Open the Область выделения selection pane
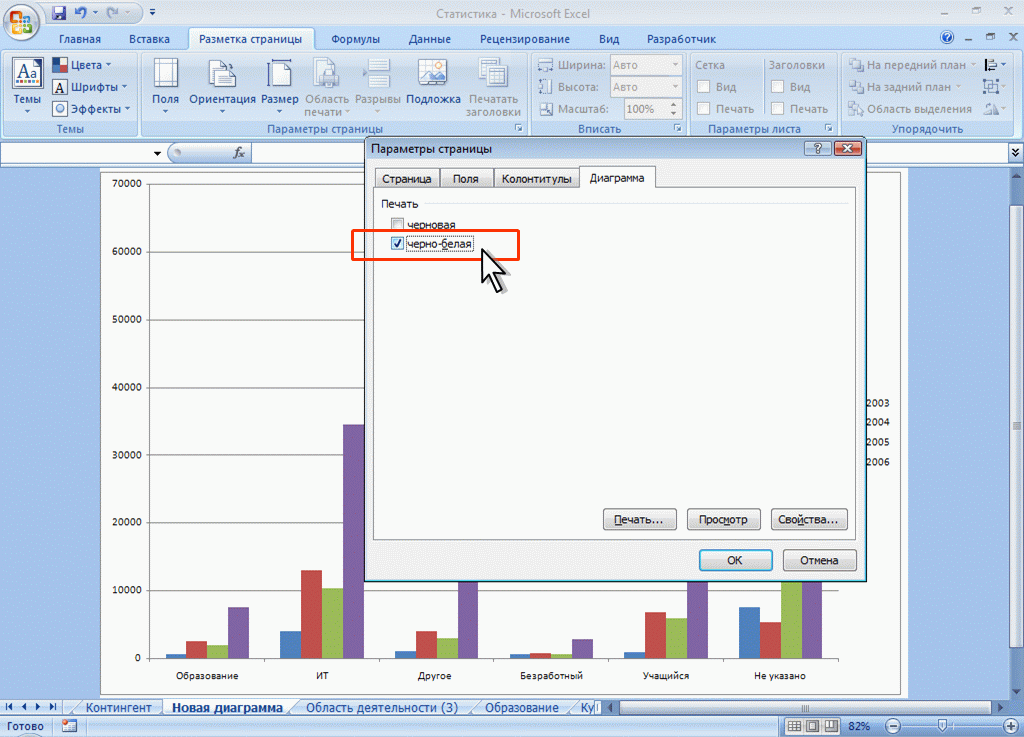The height and width of the screenshot is (737, 1024). [x=910, y=108]
